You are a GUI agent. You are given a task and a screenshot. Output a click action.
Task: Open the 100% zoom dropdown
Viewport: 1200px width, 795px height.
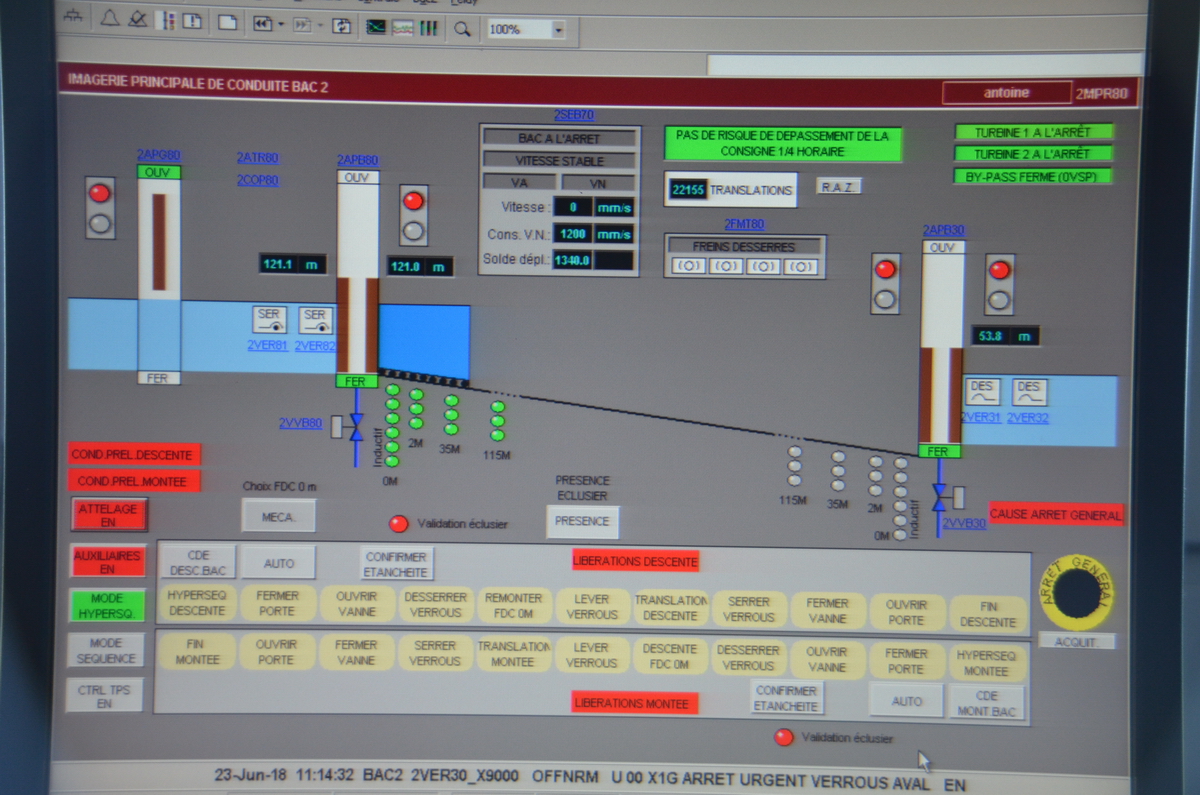557,30
